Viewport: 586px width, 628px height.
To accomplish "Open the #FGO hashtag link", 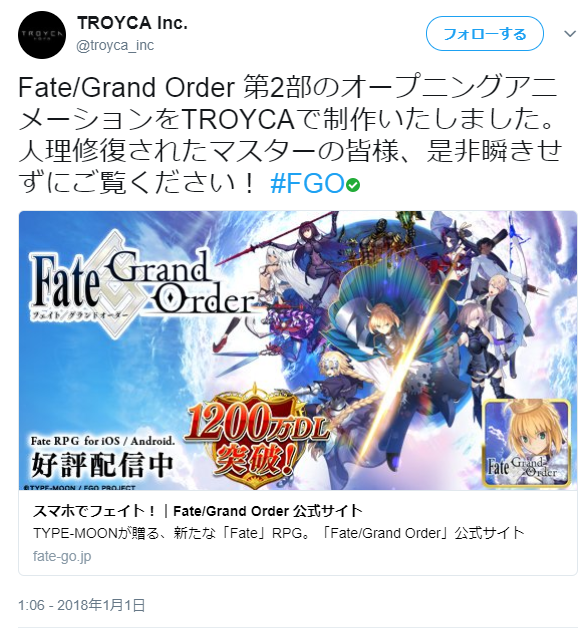I will coord(308,183).
